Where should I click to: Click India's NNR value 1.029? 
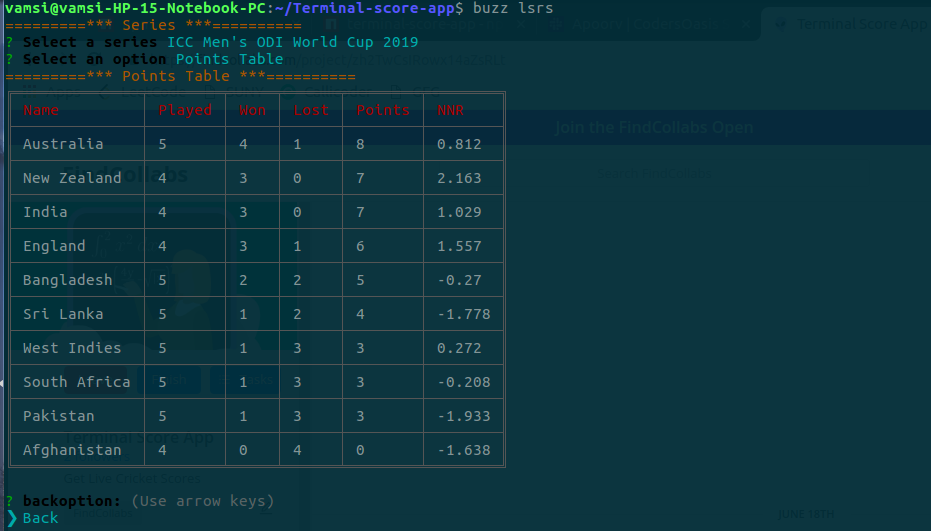tap(459, 212)
